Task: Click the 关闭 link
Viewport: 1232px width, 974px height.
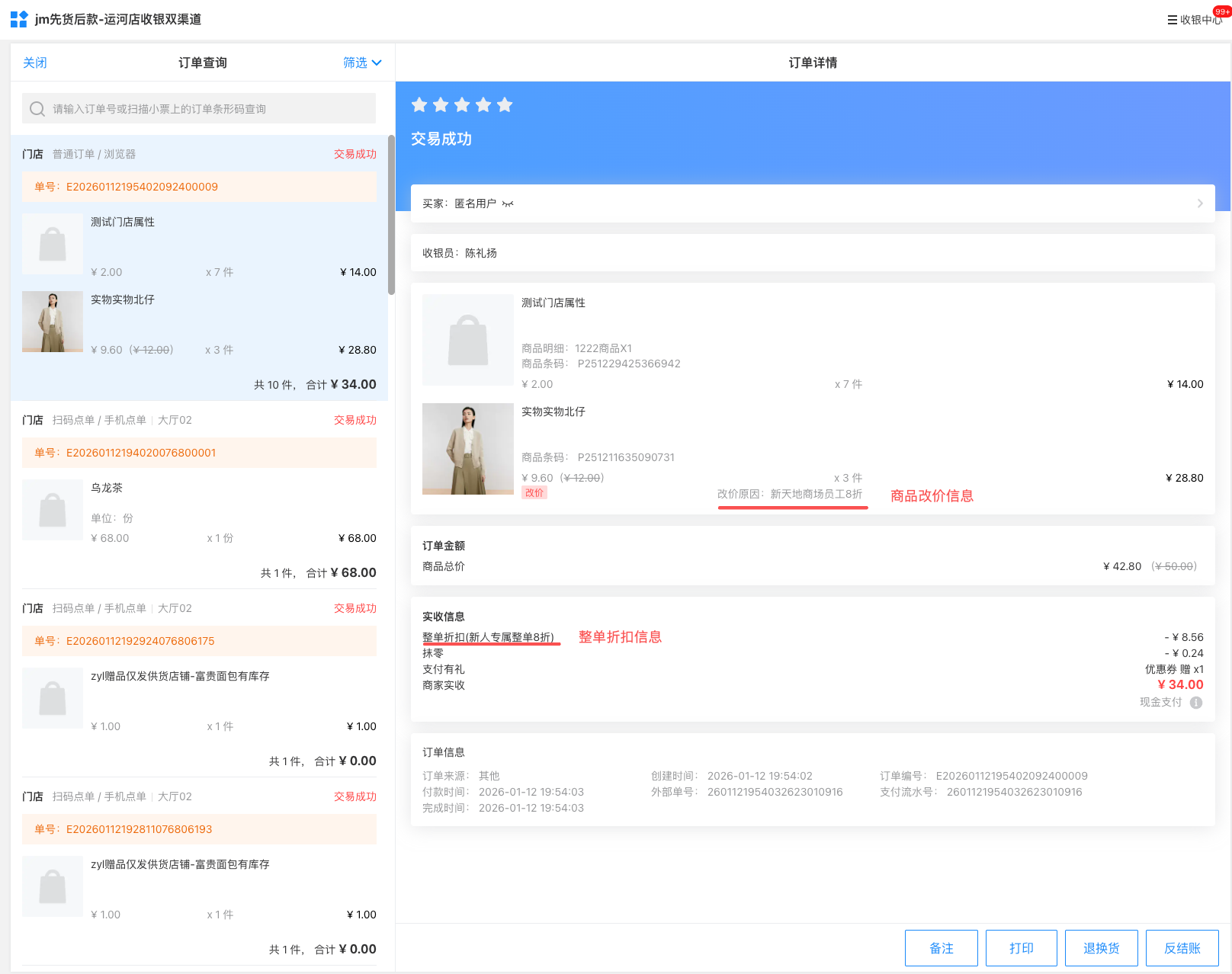Action: pos(35,62)
